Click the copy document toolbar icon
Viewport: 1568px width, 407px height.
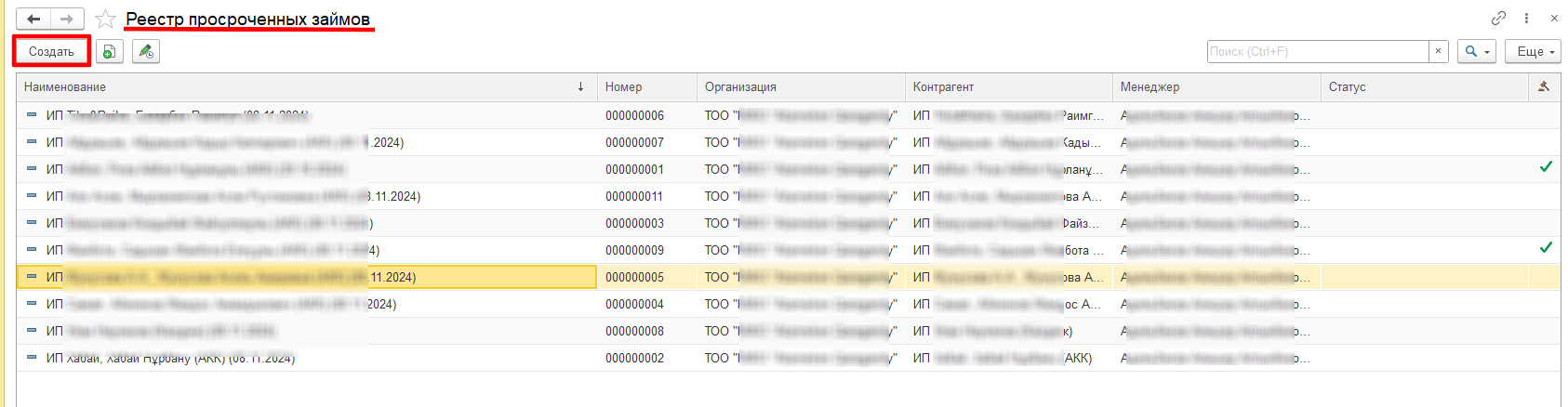[x=110, y=51]
